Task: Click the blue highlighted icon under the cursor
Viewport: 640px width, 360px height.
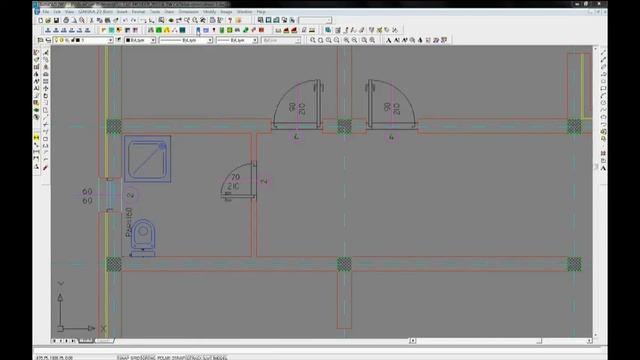Action: (198, 30)
